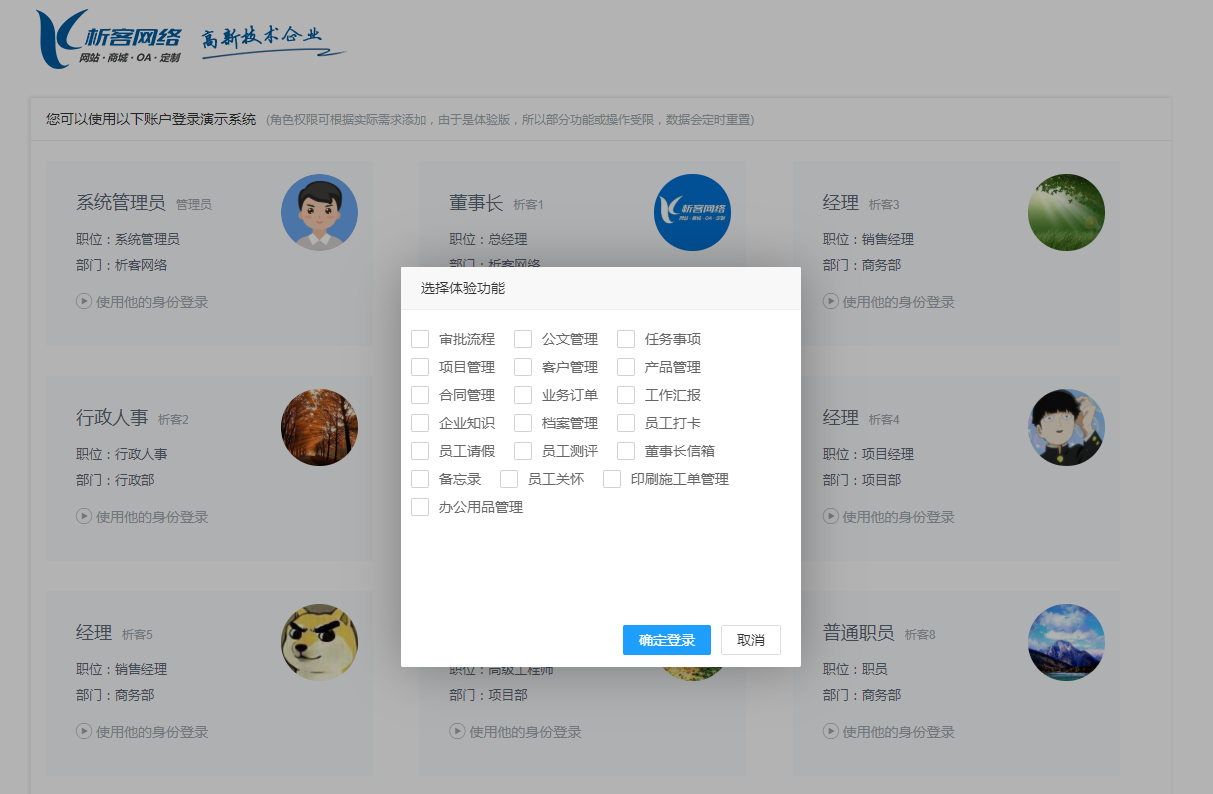The width and height of the screenshot is (1213, 794).
Task: Enable the 客户管理 option
Action: click(x=523, y=367)
